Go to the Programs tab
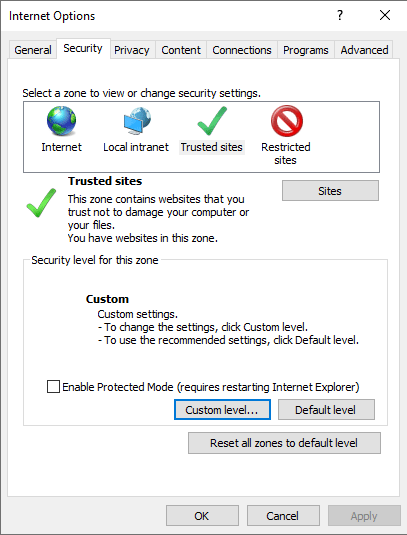Viewport: 407px width, 535px height. [306, 50]
